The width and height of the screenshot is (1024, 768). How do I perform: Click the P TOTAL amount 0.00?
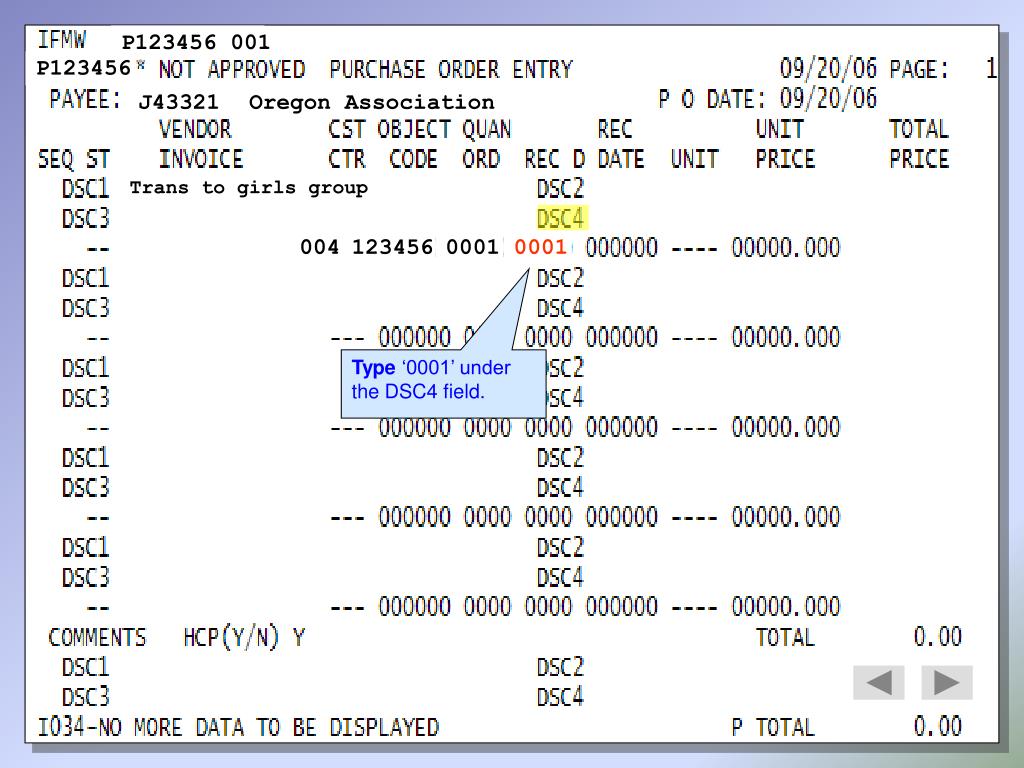[x=937, y=727]
